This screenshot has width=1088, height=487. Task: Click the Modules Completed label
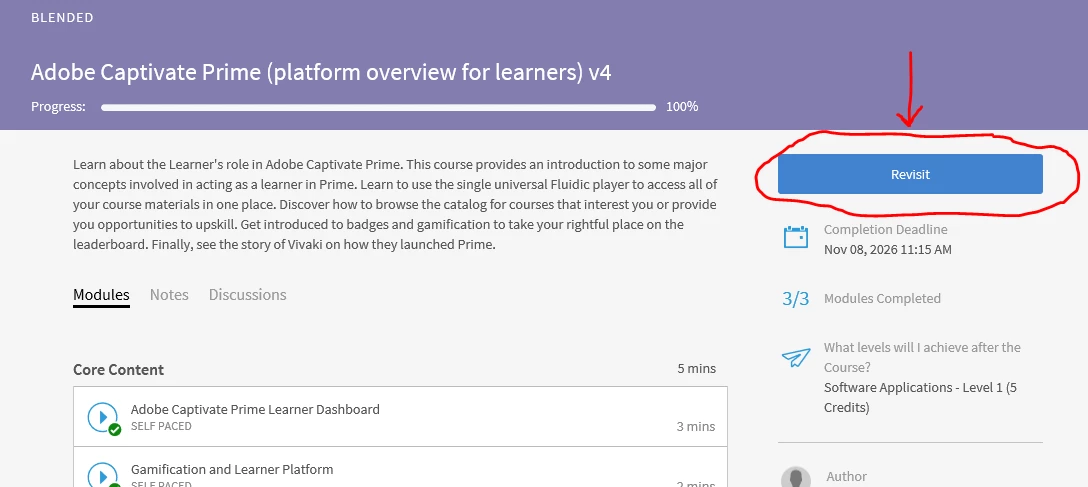pyautogui.click(x=882, y=298)
